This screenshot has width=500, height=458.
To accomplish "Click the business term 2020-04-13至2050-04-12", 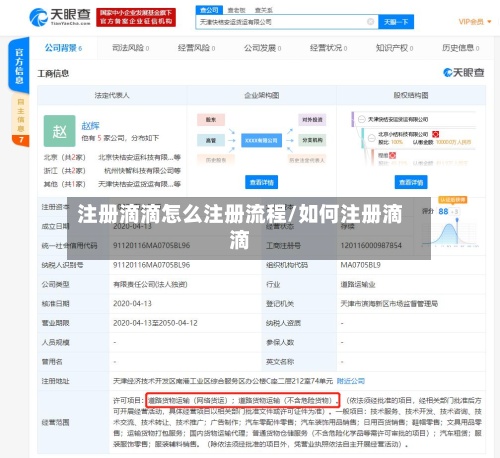I will [155, 323].
